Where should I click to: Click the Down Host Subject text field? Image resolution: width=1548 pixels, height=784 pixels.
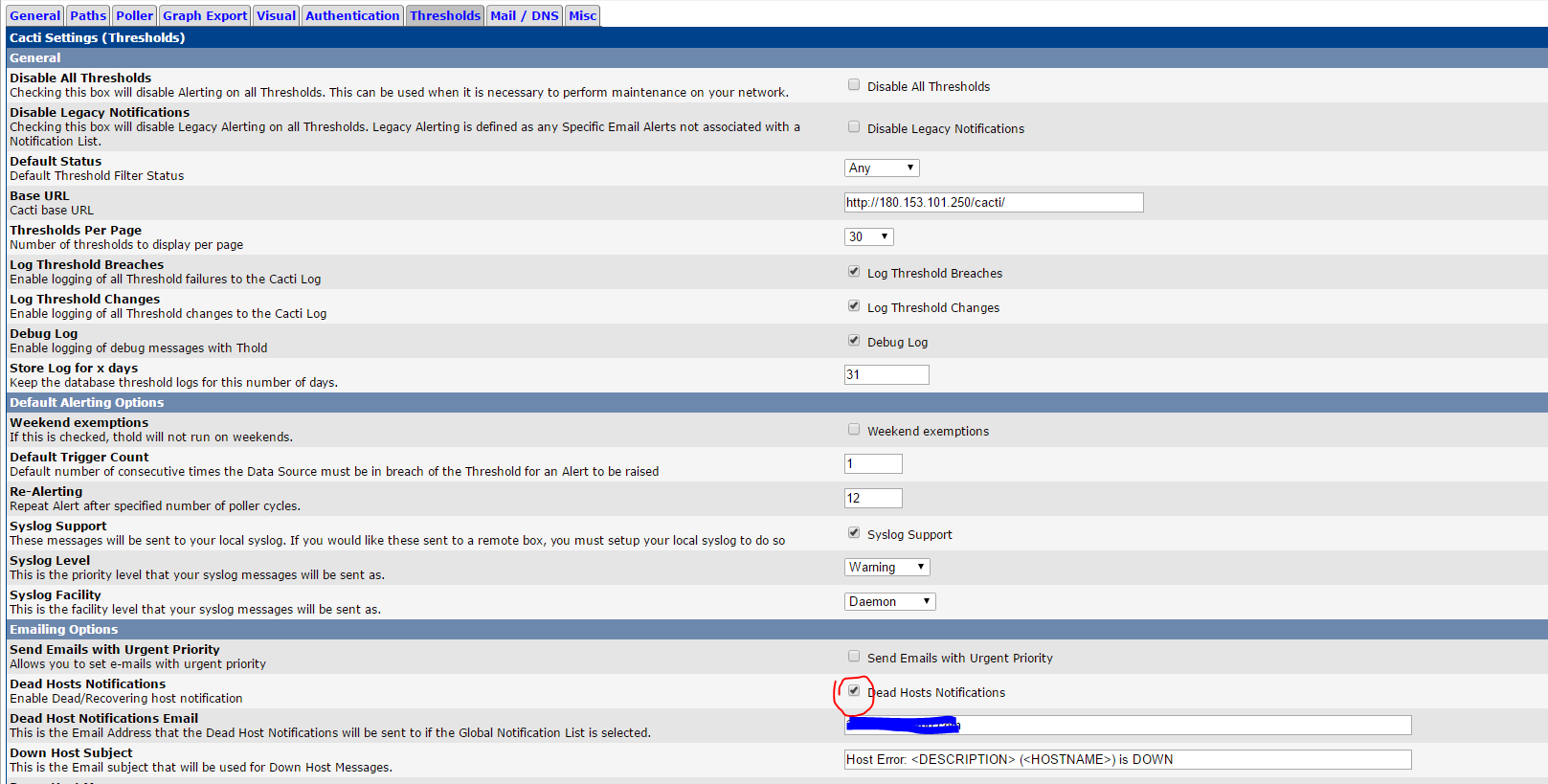(1127, 759)
